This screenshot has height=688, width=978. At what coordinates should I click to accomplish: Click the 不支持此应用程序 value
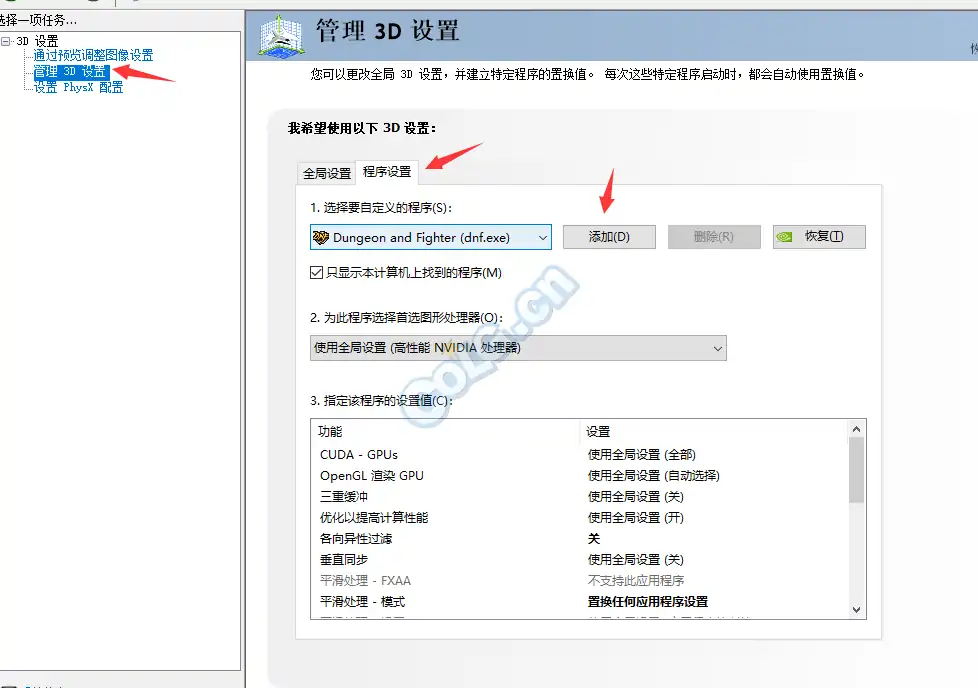[x=636, y=581]
